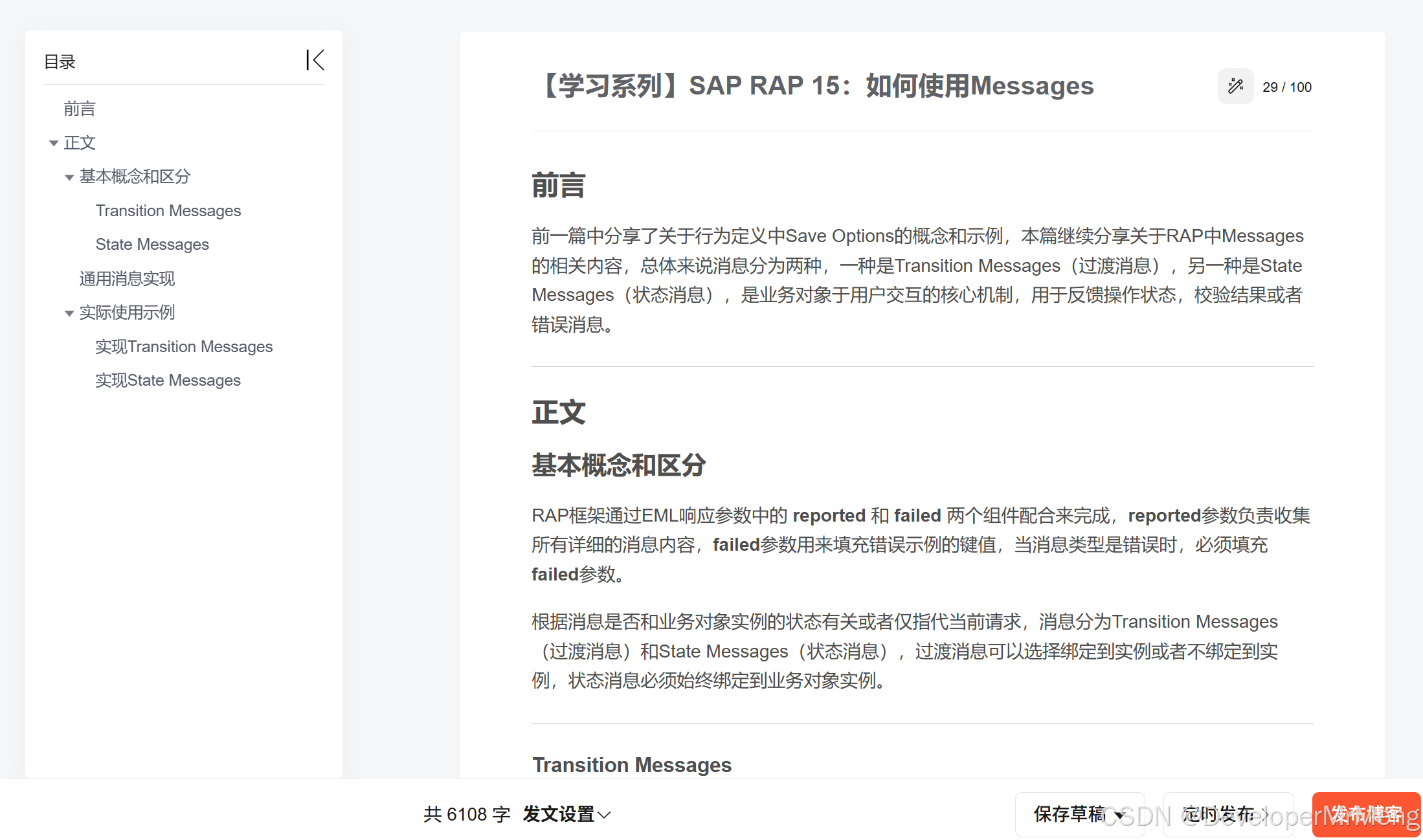Viewport: 1423px width, 840px height.
Task: Click the Transition Messages heading in editor
Action: (631, 765)
